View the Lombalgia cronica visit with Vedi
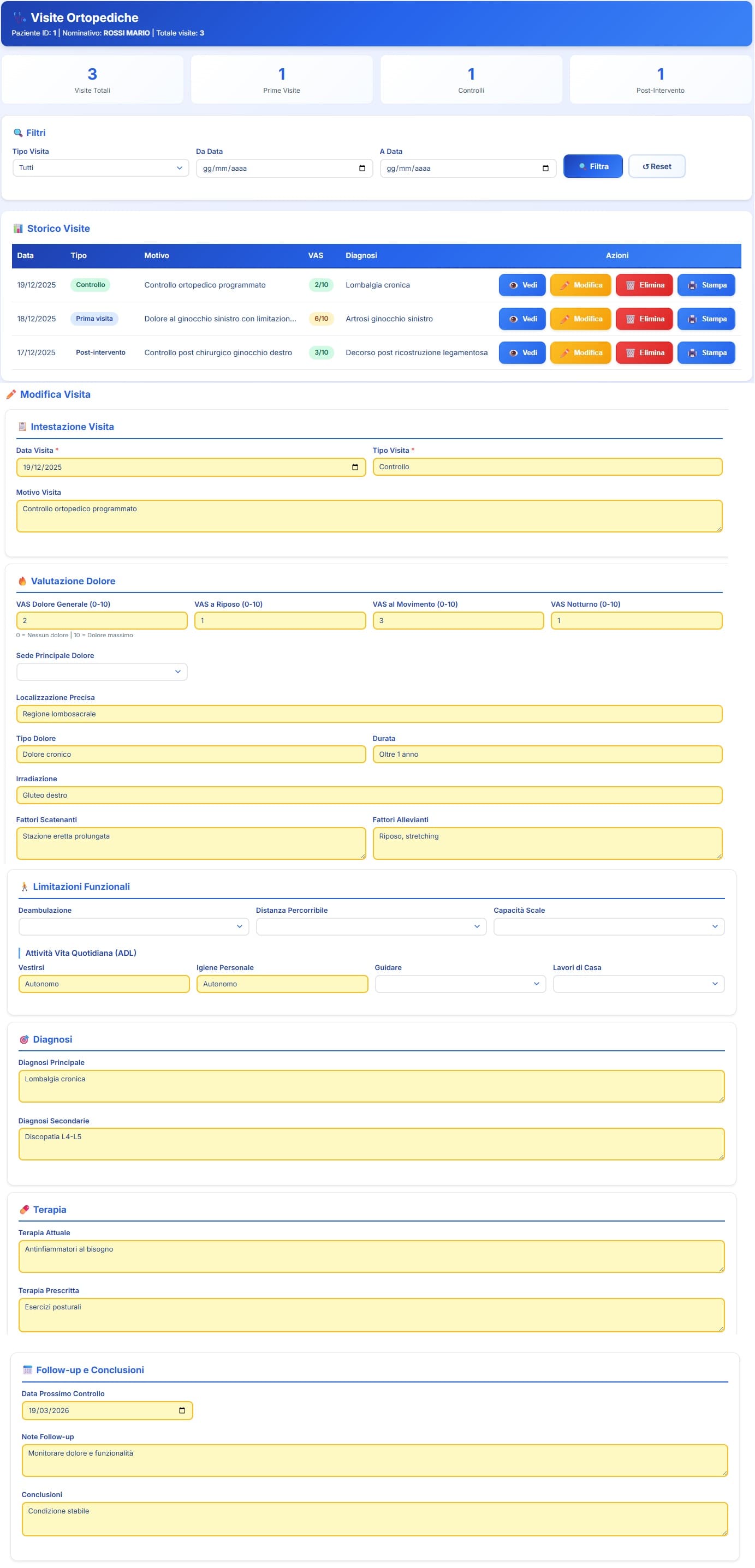The height and width of the screenshot is (1568, 755). point(522,285)
